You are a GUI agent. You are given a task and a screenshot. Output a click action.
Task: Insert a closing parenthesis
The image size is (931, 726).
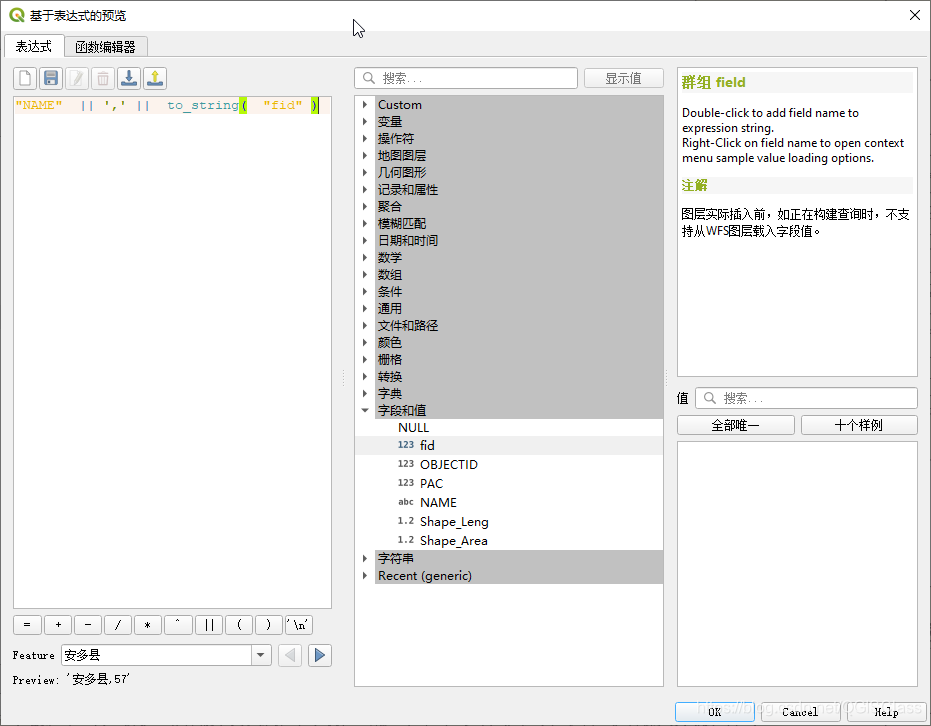269,625
